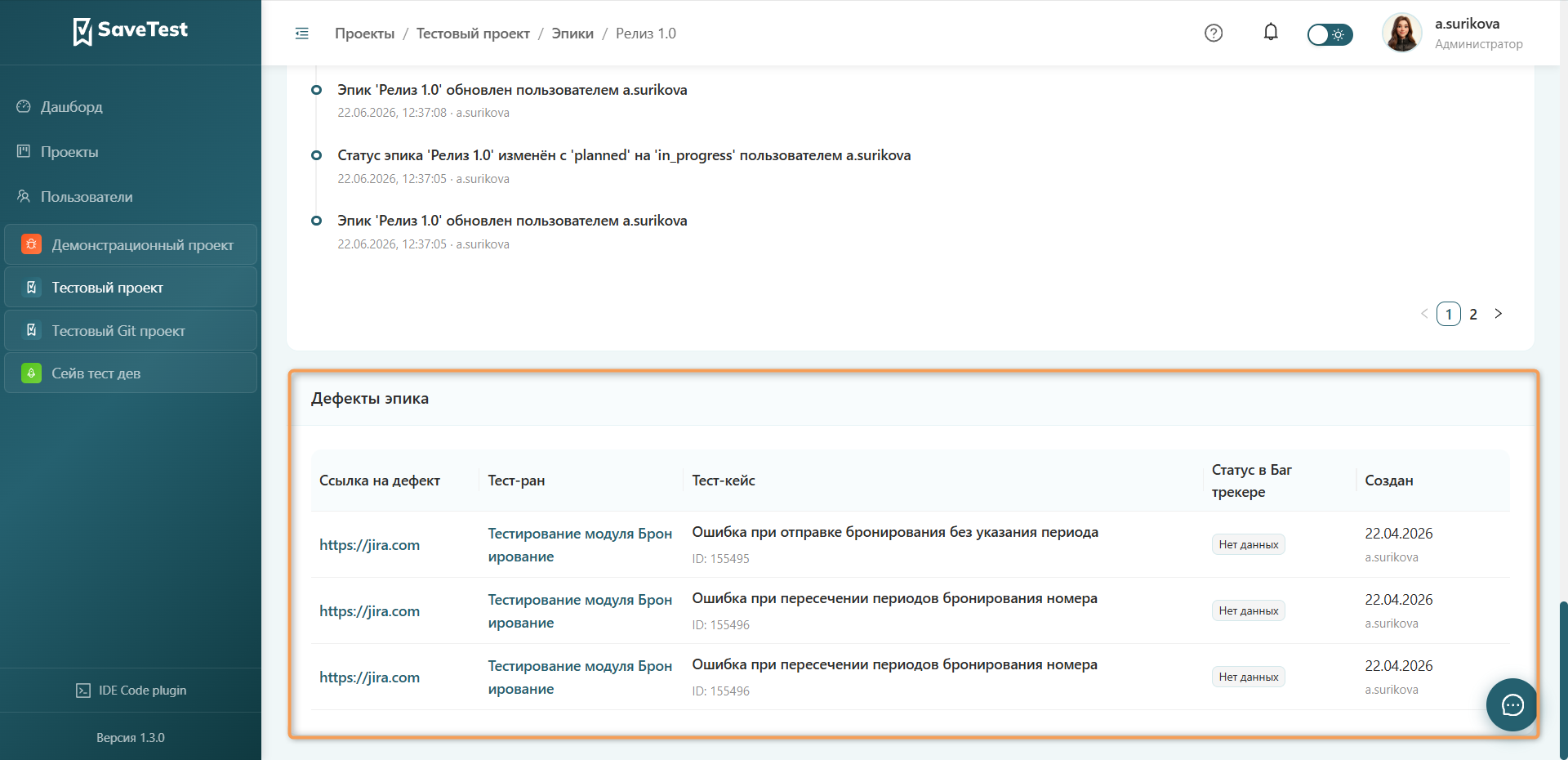1568x760 pixels.
Task: Click Дефекты эпика section title
Action: 370,399
